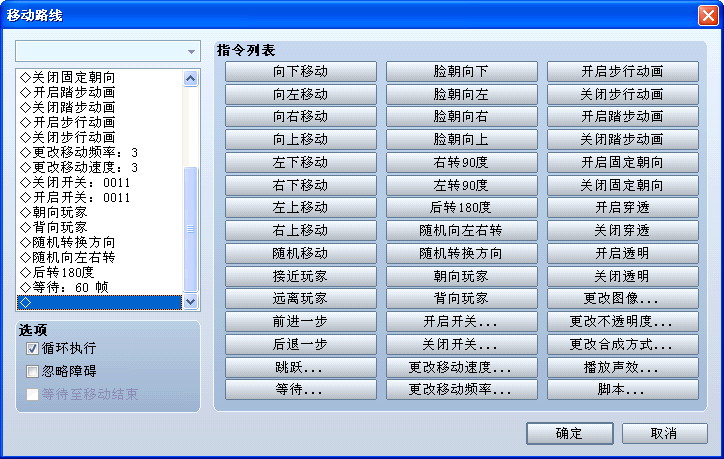Insert the 左转90度 command
Screen dimensions: 724x459
(x=462, y=185)
